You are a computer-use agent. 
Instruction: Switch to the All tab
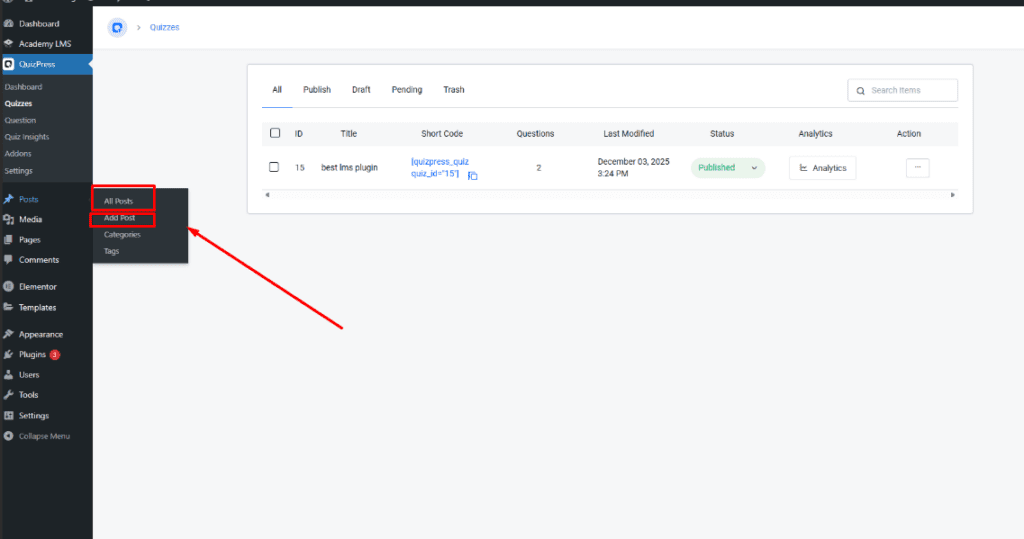(277, 90)
